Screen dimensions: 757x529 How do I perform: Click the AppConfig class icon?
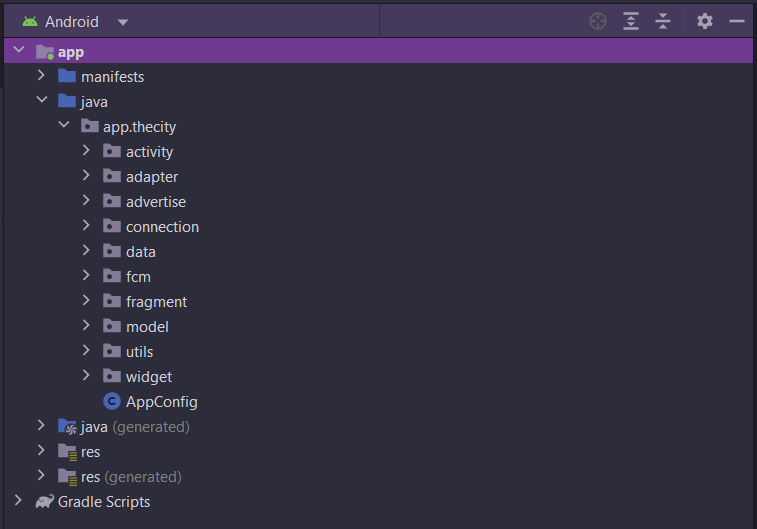click(x=112, y=402)
